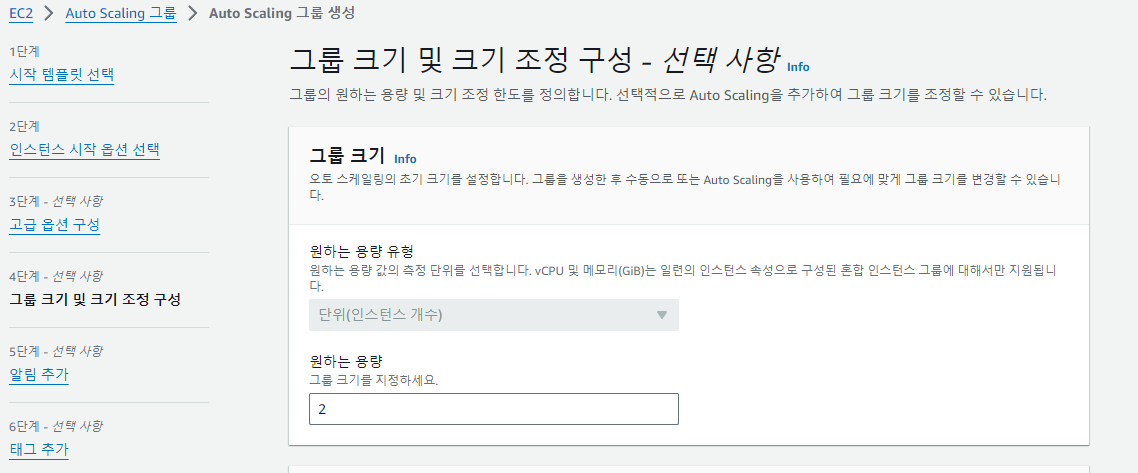The height and width of the screenshot is (473, 1138).
Task: Click the chevron right after EC2 breadcrumb
Action: click(x=49, y=13)
